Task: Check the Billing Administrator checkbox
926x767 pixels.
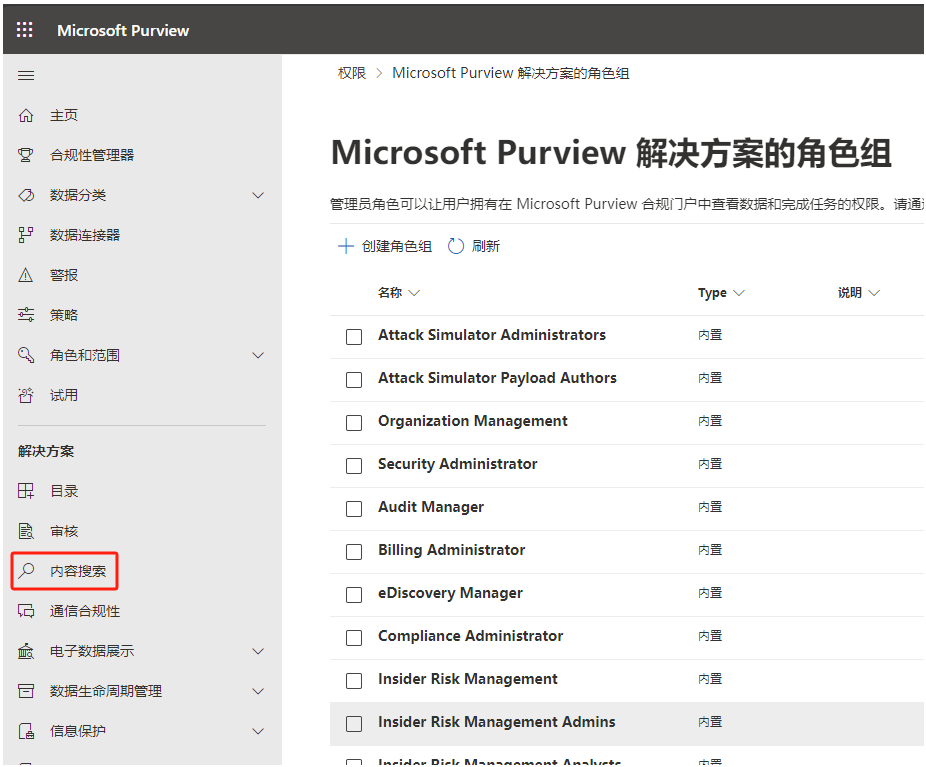Action: click(354, 552)
